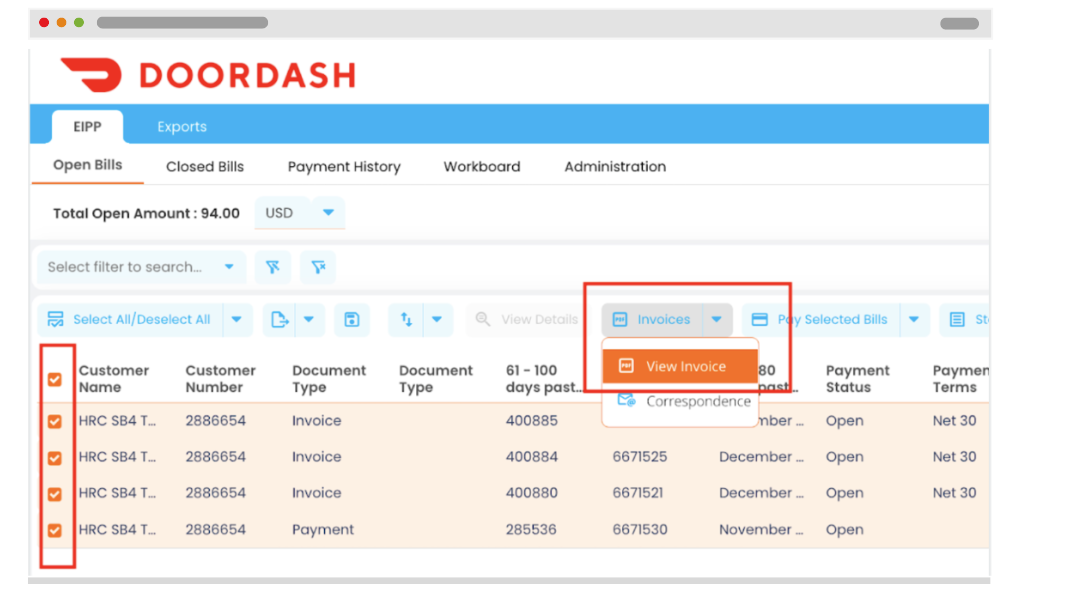Switch to the Closed Bills tab
The width and height of the screenshot is (1080, 600).
click(x=204, y=166)
